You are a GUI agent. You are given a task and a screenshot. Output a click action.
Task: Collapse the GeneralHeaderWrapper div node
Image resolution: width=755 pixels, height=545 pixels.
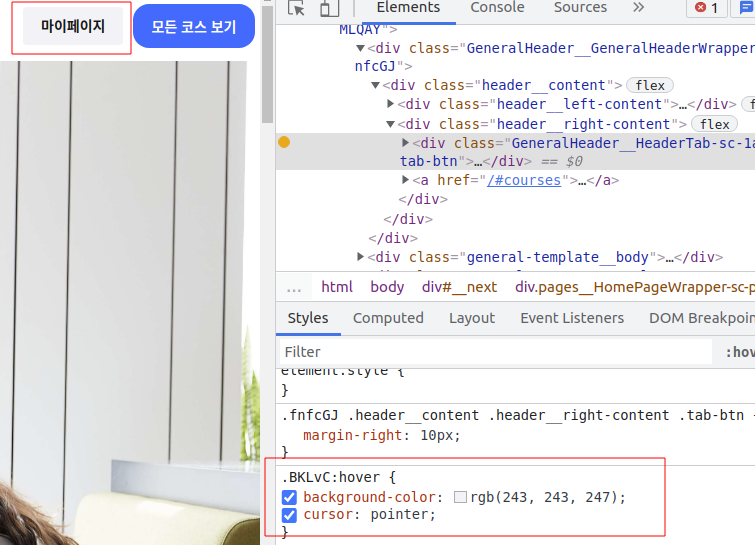click(x=360, y=48)
